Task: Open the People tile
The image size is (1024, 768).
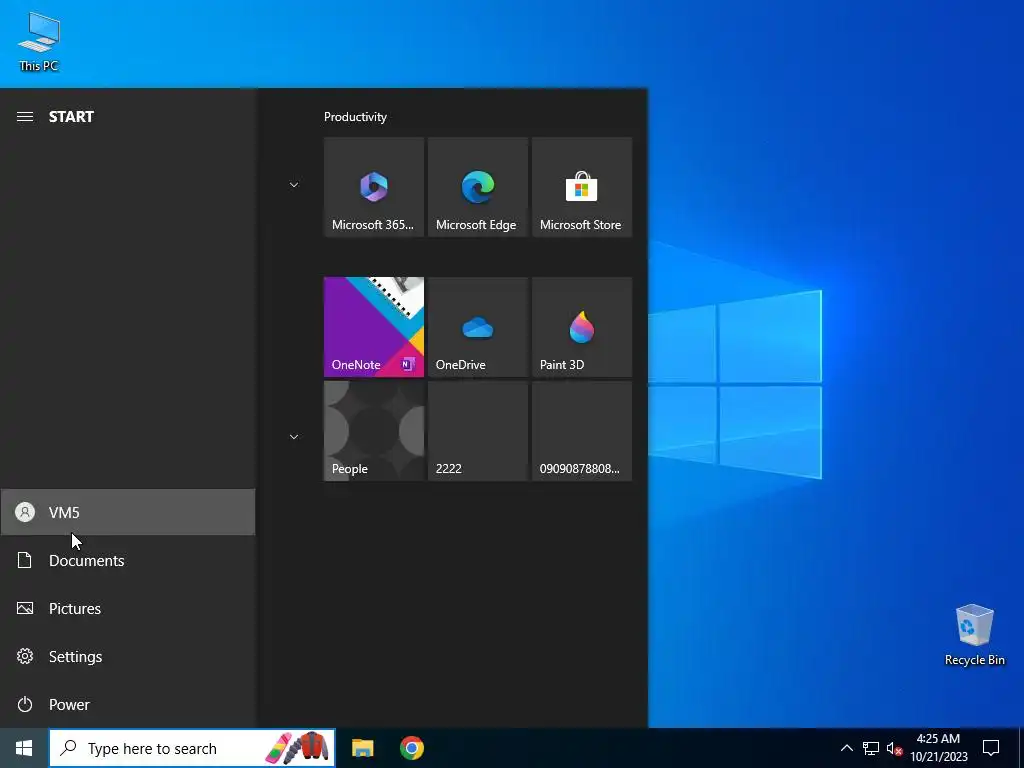Action: 374,431
